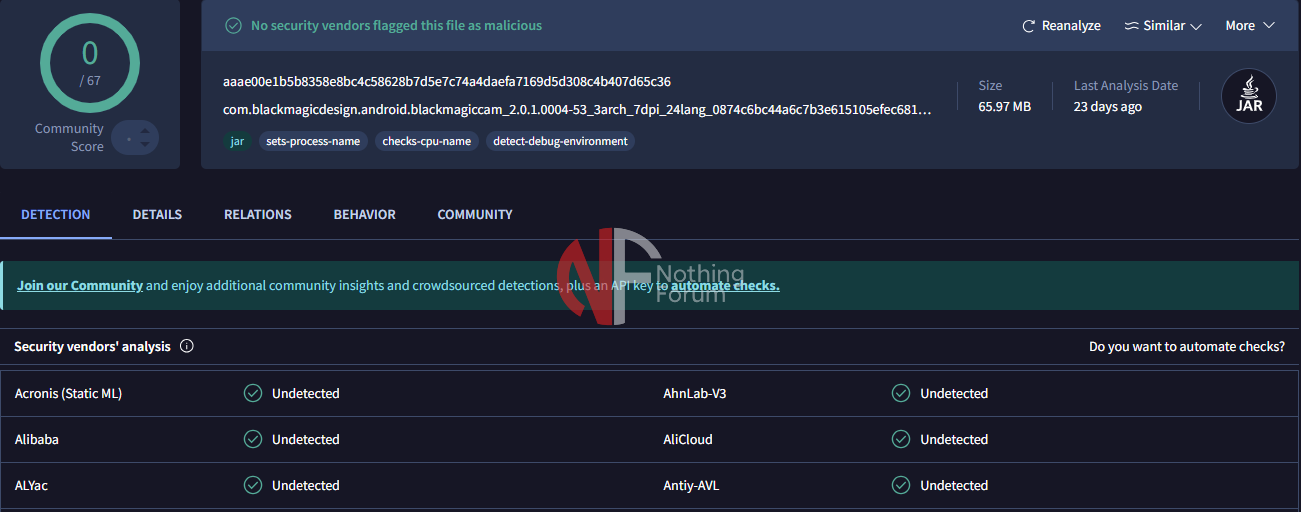Click the 'Alibaba' vendor name
The width and height of the screenshot is (1301, 512).
37,439
